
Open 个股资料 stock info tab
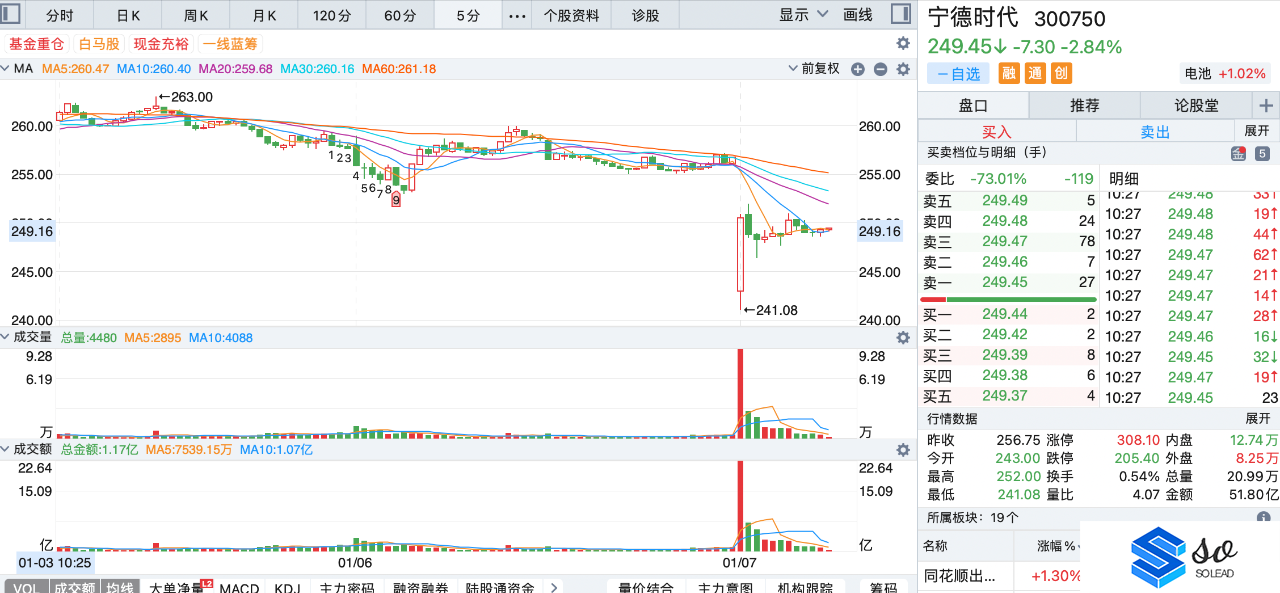click(x=571, y=15)
